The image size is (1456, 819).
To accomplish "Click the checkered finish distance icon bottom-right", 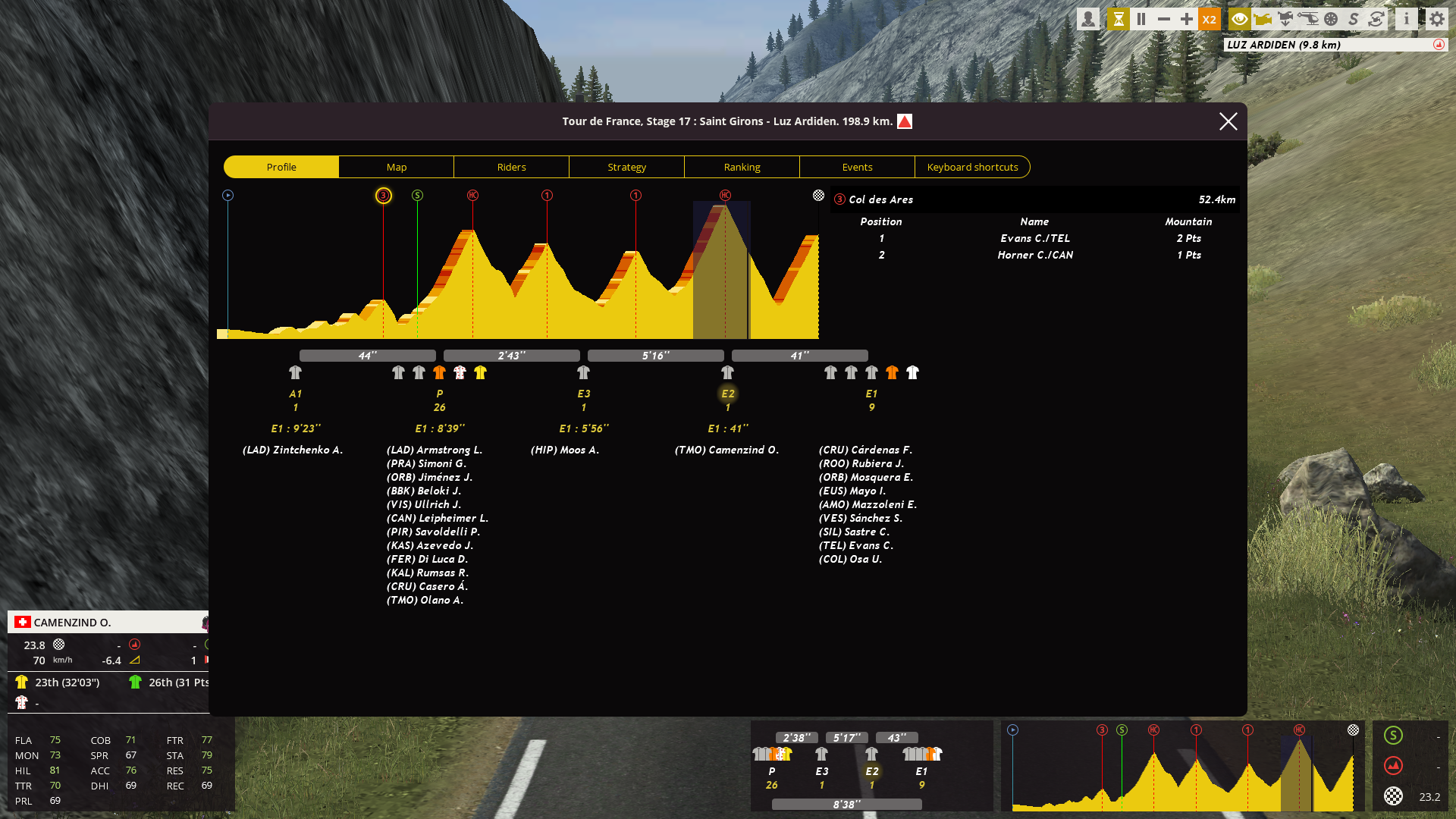I will (x=1393, y=796).
